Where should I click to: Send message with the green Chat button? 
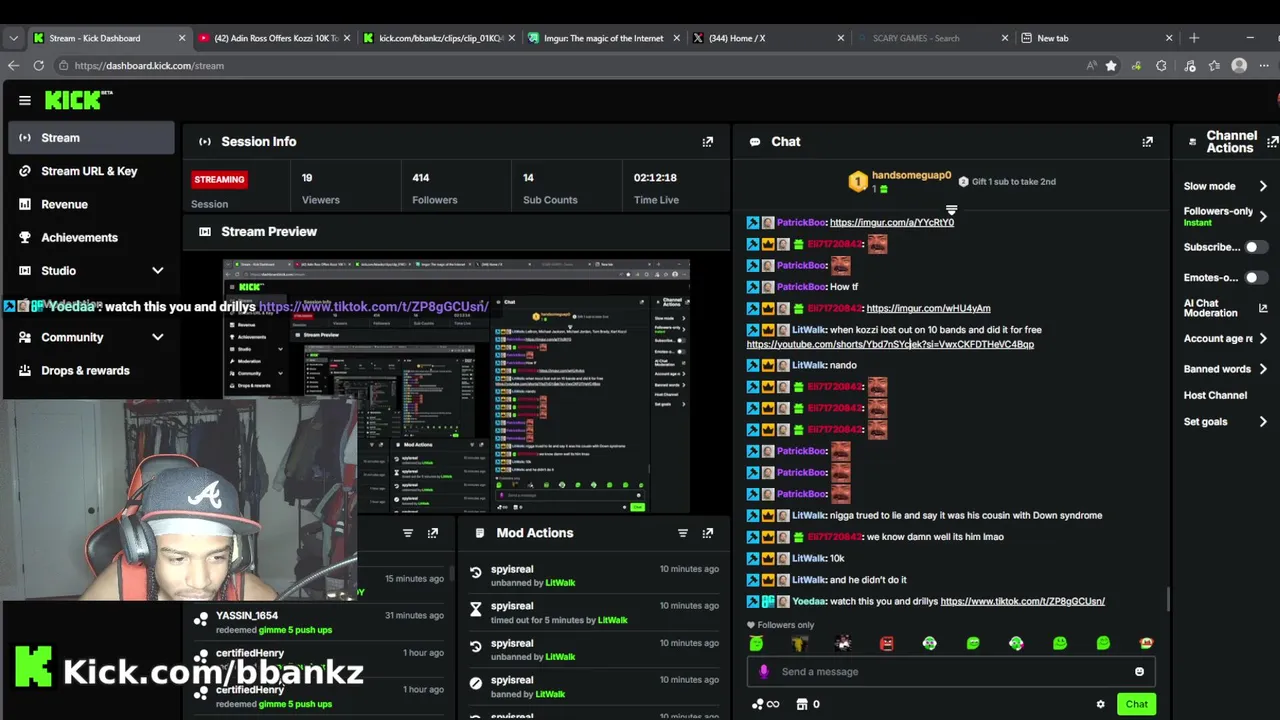tap(1136, 704)
